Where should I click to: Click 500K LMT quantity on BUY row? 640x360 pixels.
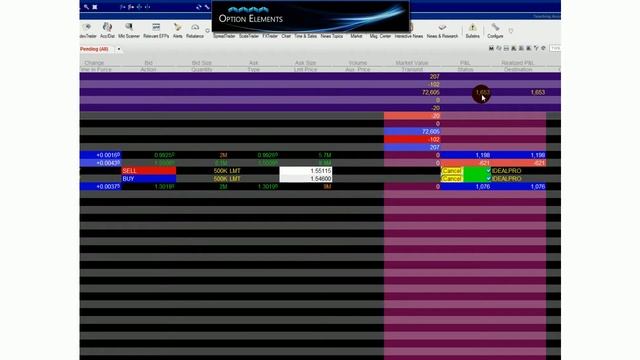point(227,178)
